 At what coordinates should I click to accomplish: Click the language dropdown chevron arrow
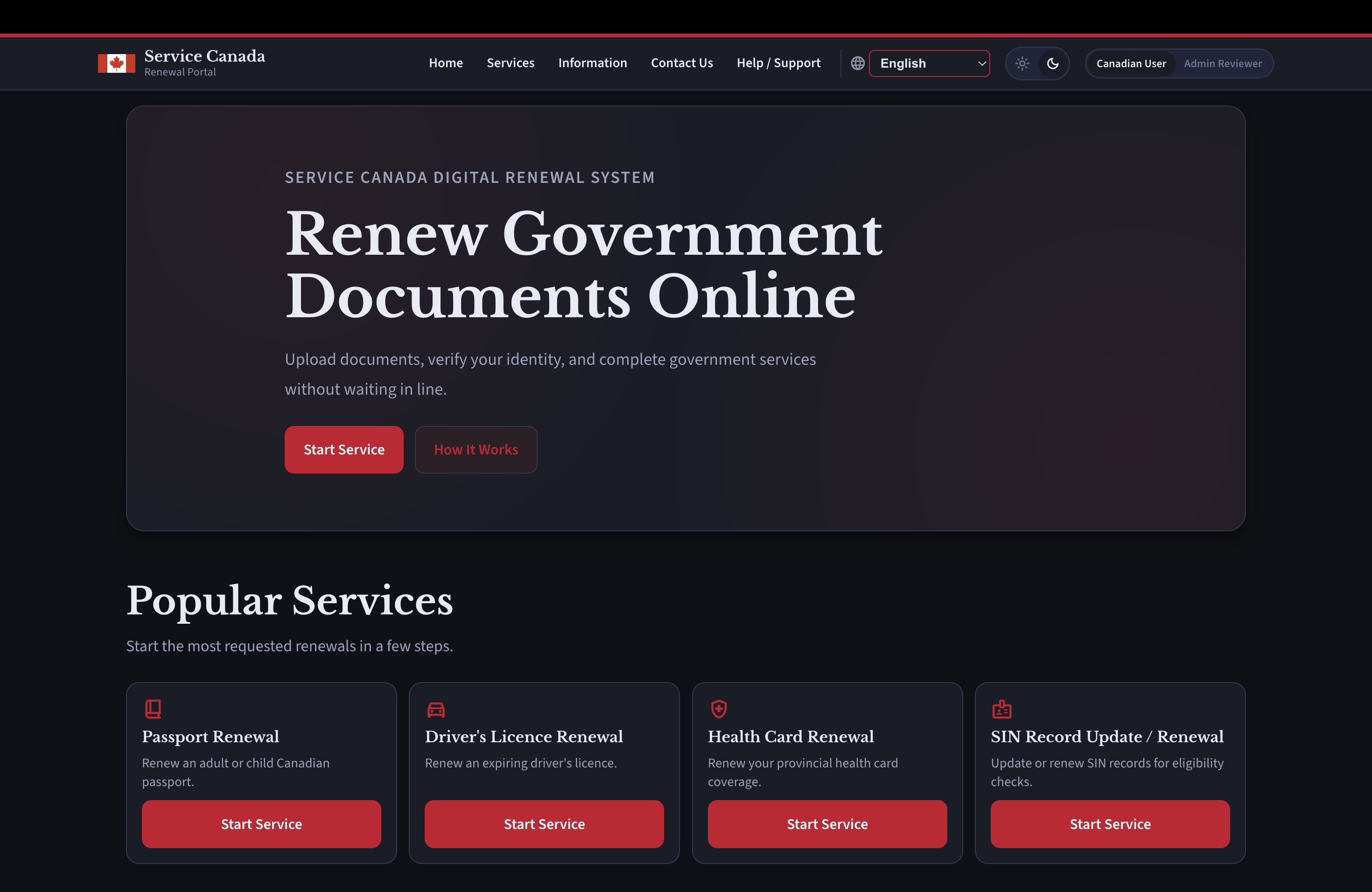click(x=982, y=63)
